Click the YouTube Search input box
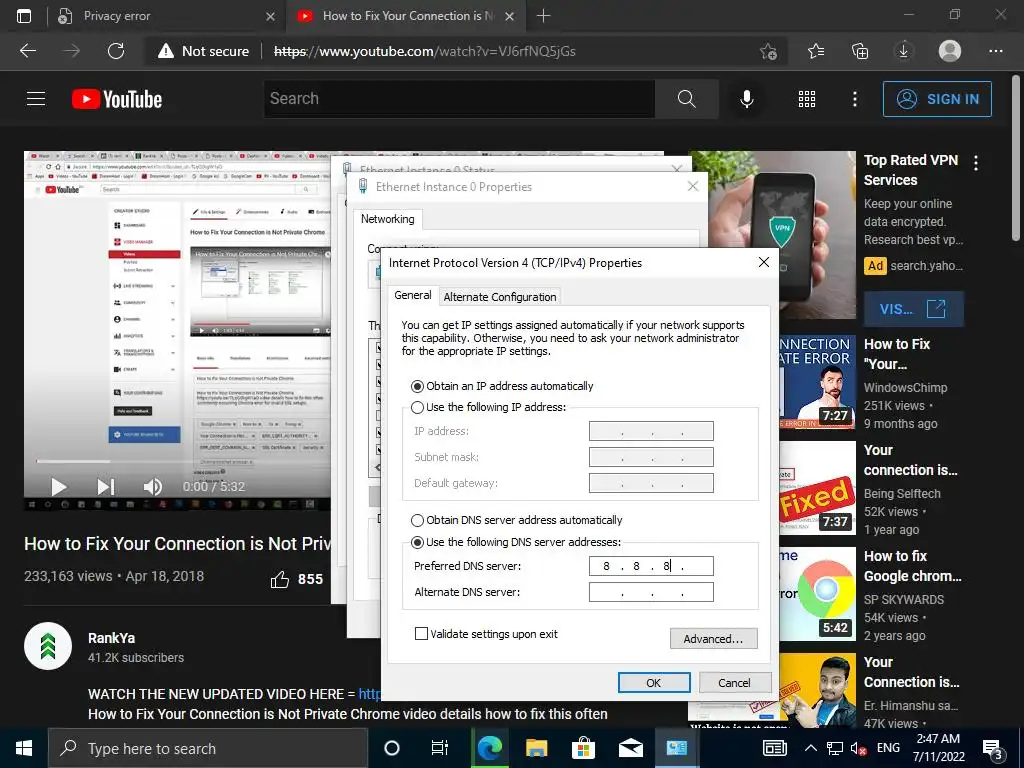 pos(459,99)
